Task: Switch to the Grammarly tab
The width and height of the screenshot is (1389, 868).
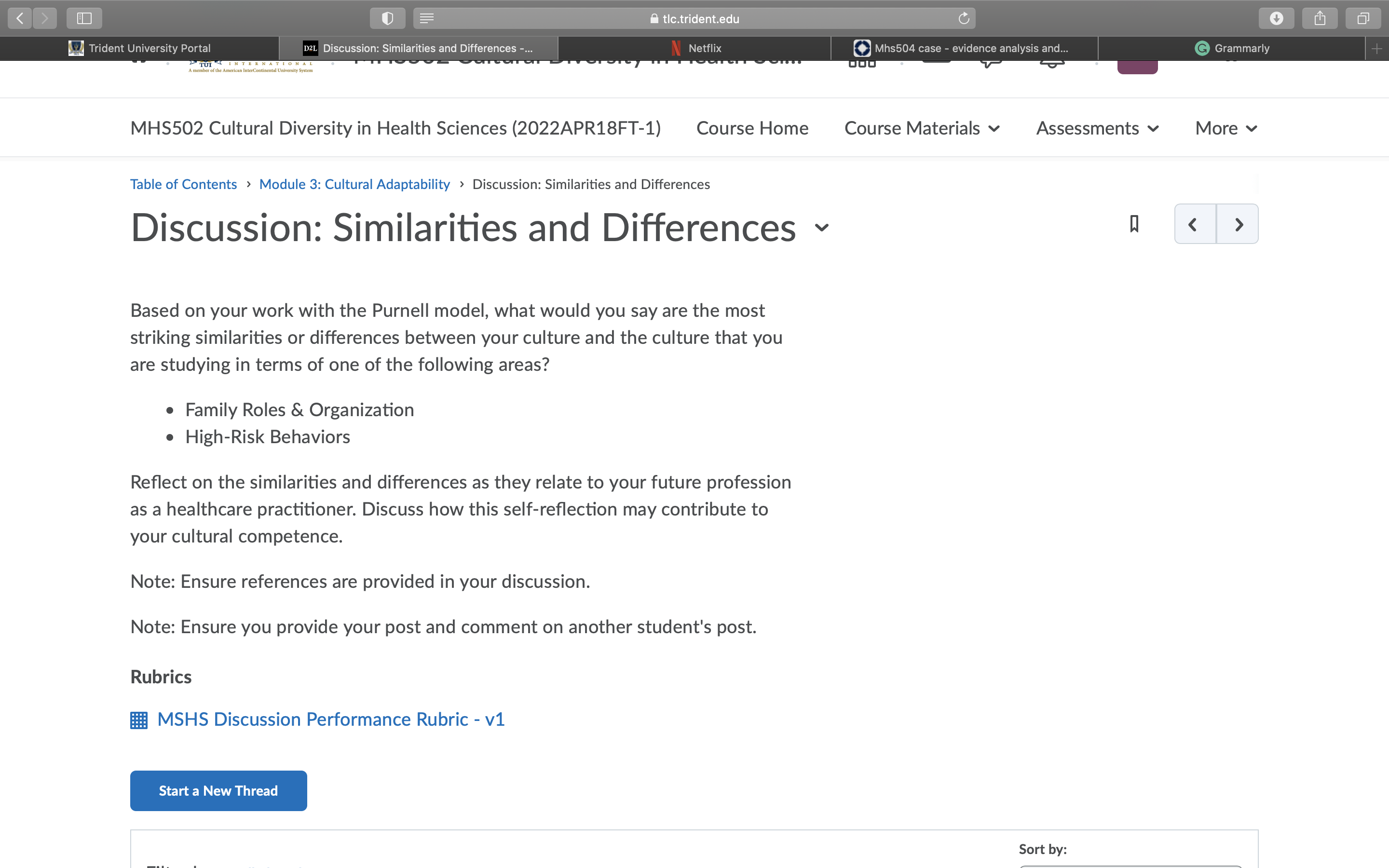Action: [x=1231, y=48]
